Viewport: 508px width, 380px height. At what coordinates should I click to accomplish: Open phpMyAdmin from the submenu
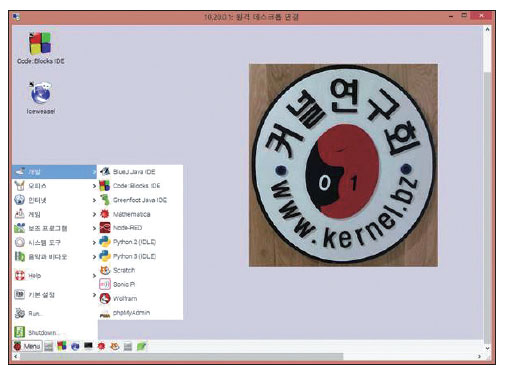(x=140, y=313)
